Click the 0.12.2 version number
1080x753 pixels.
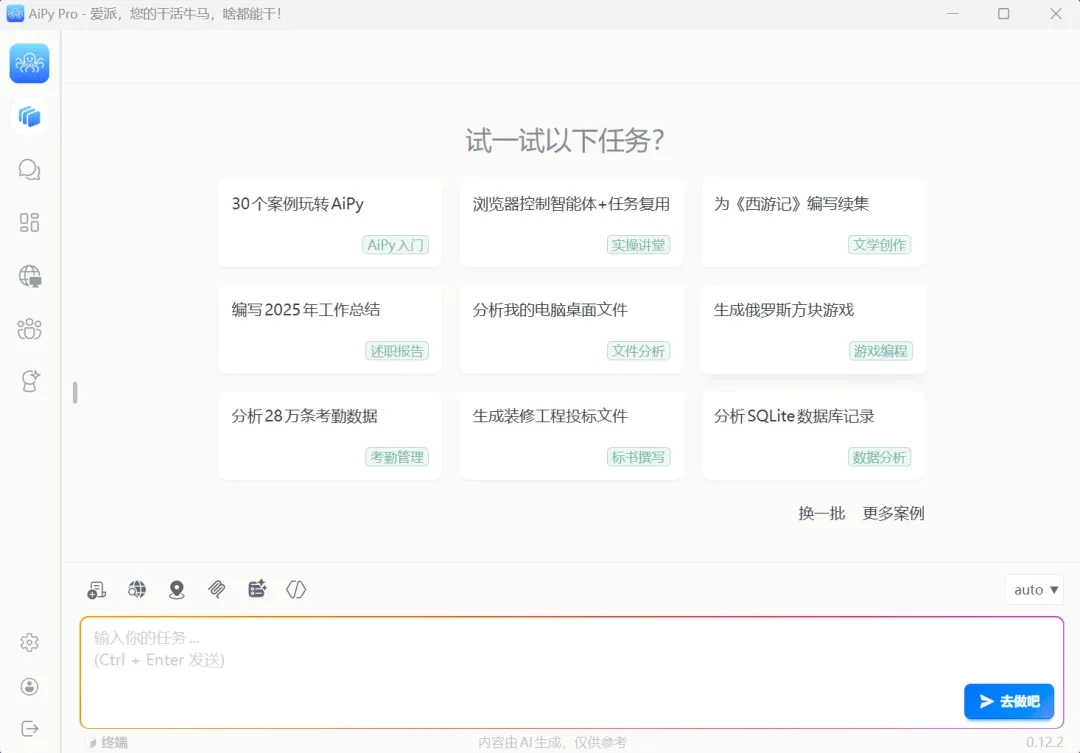point(1044,742)
